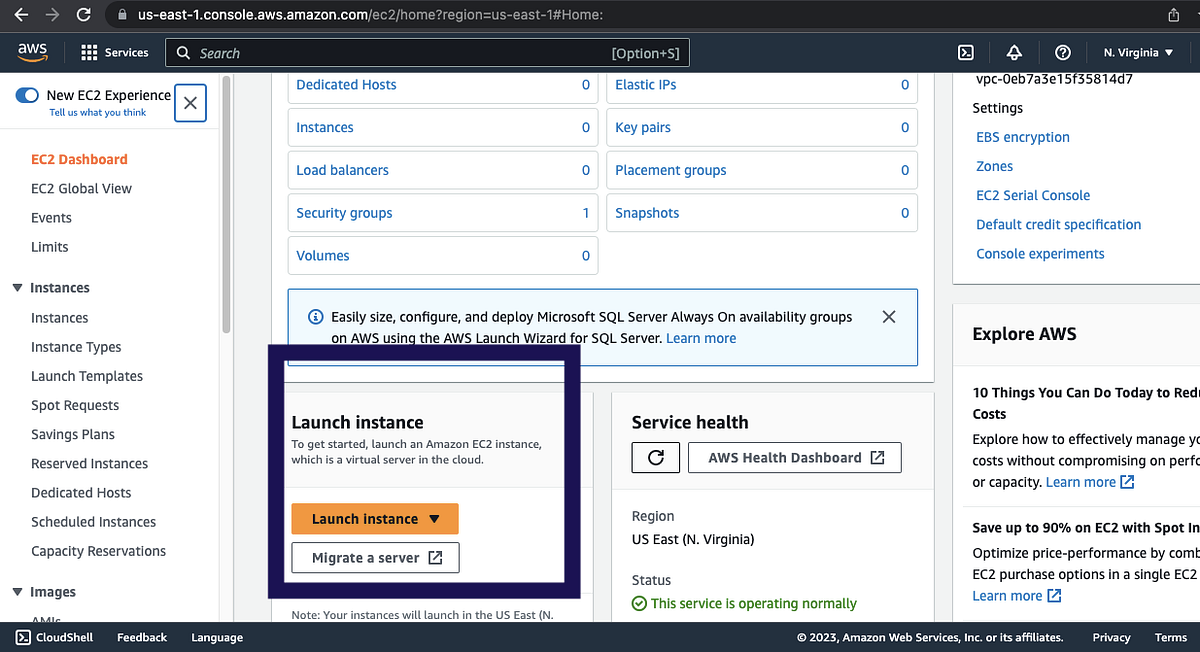Open help using the question mark icon

pos(1062,52)
